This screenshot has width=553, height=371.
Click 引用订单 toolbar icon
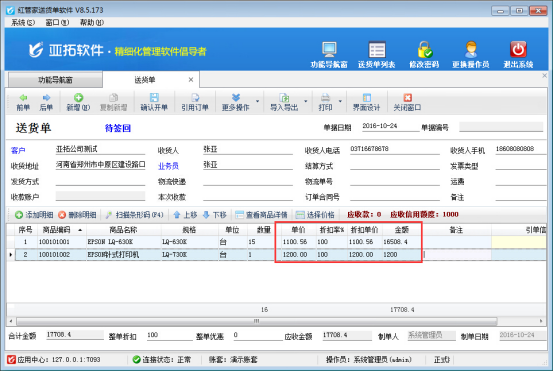point(195,98)
